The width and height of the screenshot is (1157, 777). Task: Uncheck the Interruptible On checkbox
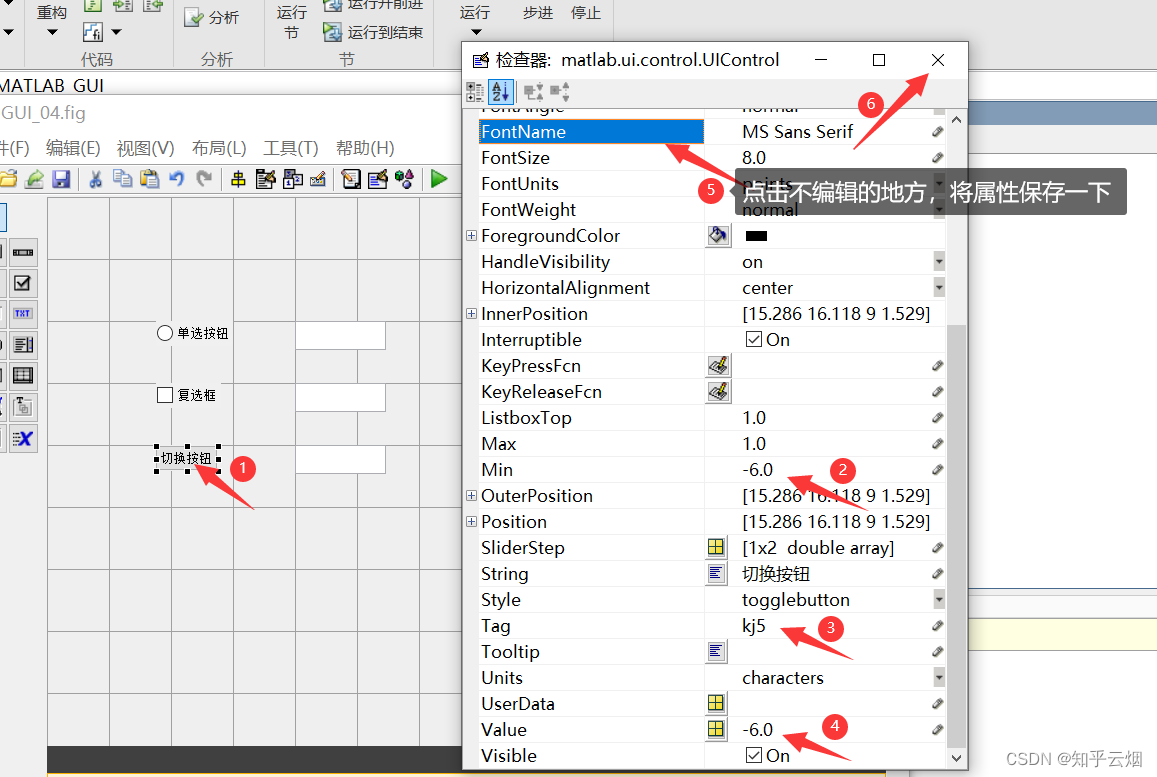752,339
